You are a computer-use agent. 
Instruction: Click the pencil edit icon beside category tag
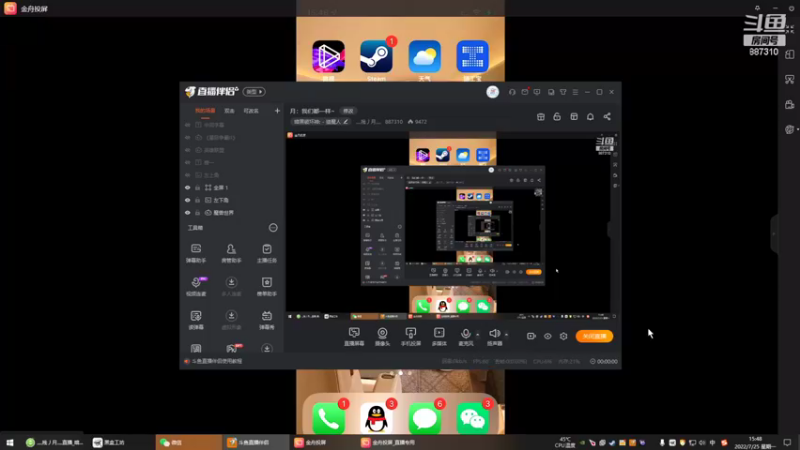click(x=345, y=122)
